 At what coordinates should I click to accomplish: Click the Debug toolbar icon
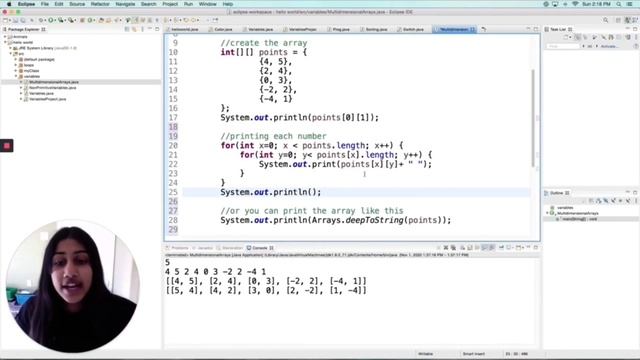point(40,20)
